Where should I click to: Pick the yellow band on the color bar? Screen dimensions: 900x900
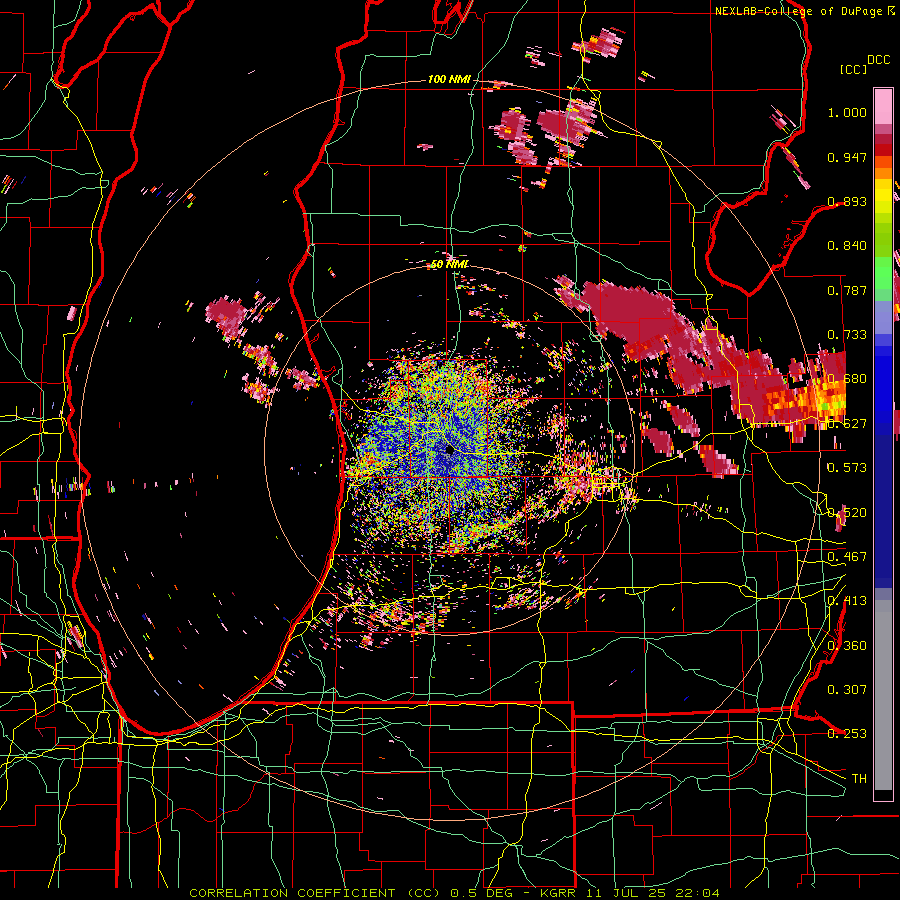(x=883, y=197)
